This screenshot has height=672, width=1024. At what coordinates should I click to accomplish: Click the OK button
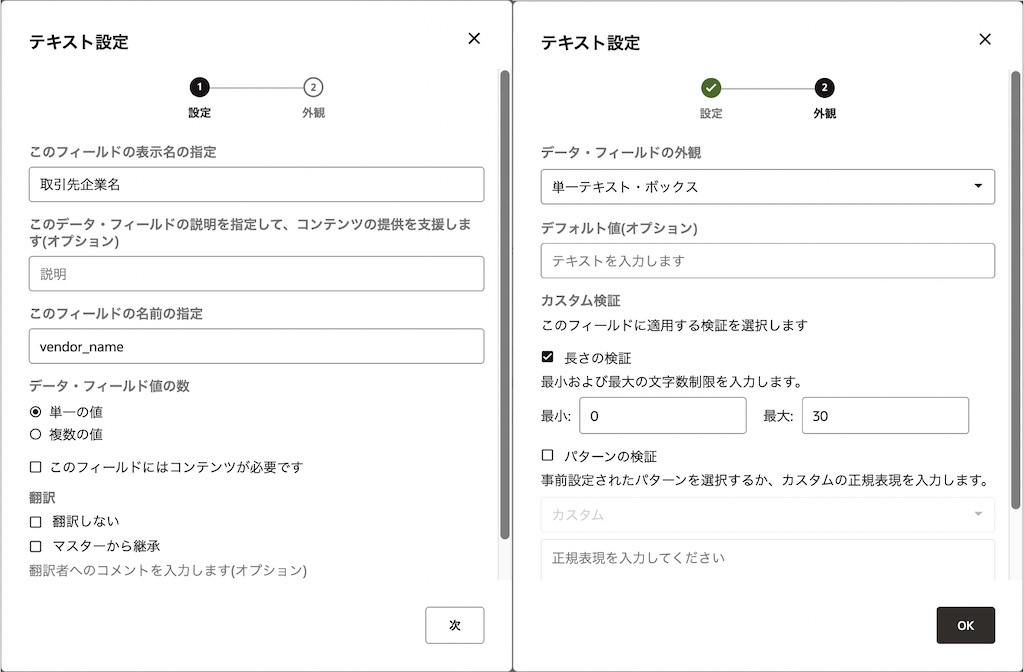(965, 624)
